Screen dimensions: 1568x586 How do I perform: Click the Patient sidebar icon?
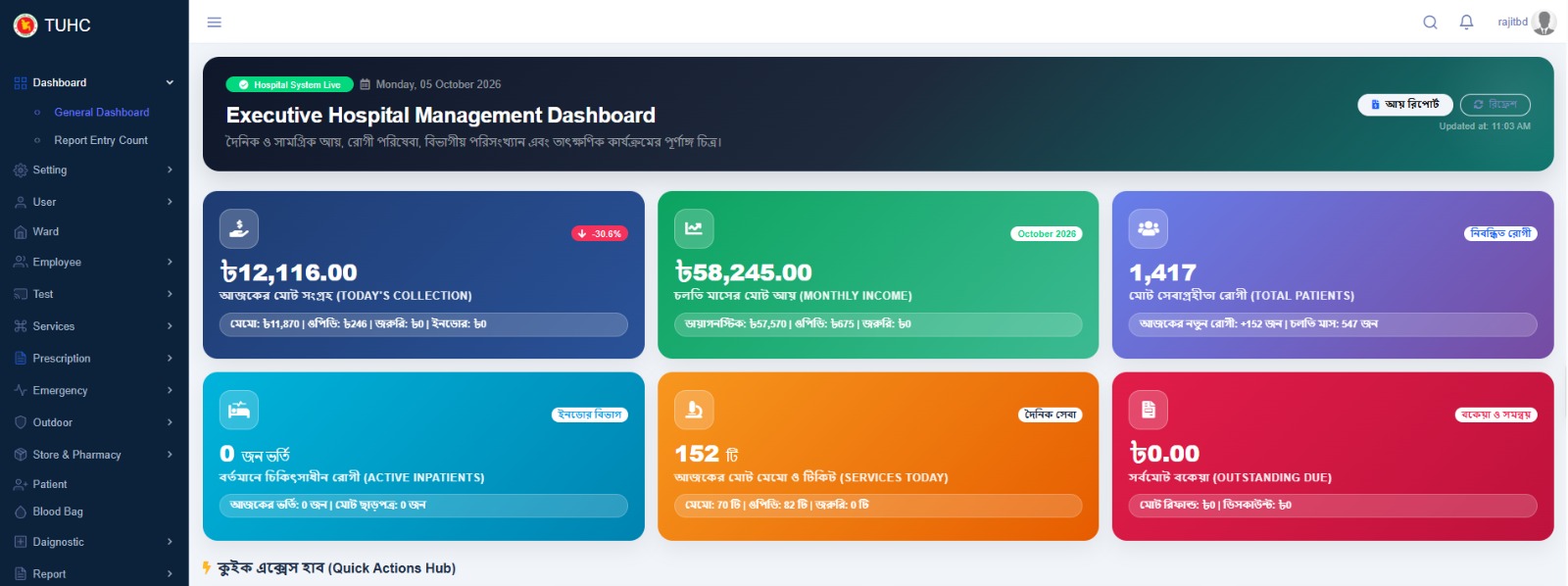coord(21,484)
